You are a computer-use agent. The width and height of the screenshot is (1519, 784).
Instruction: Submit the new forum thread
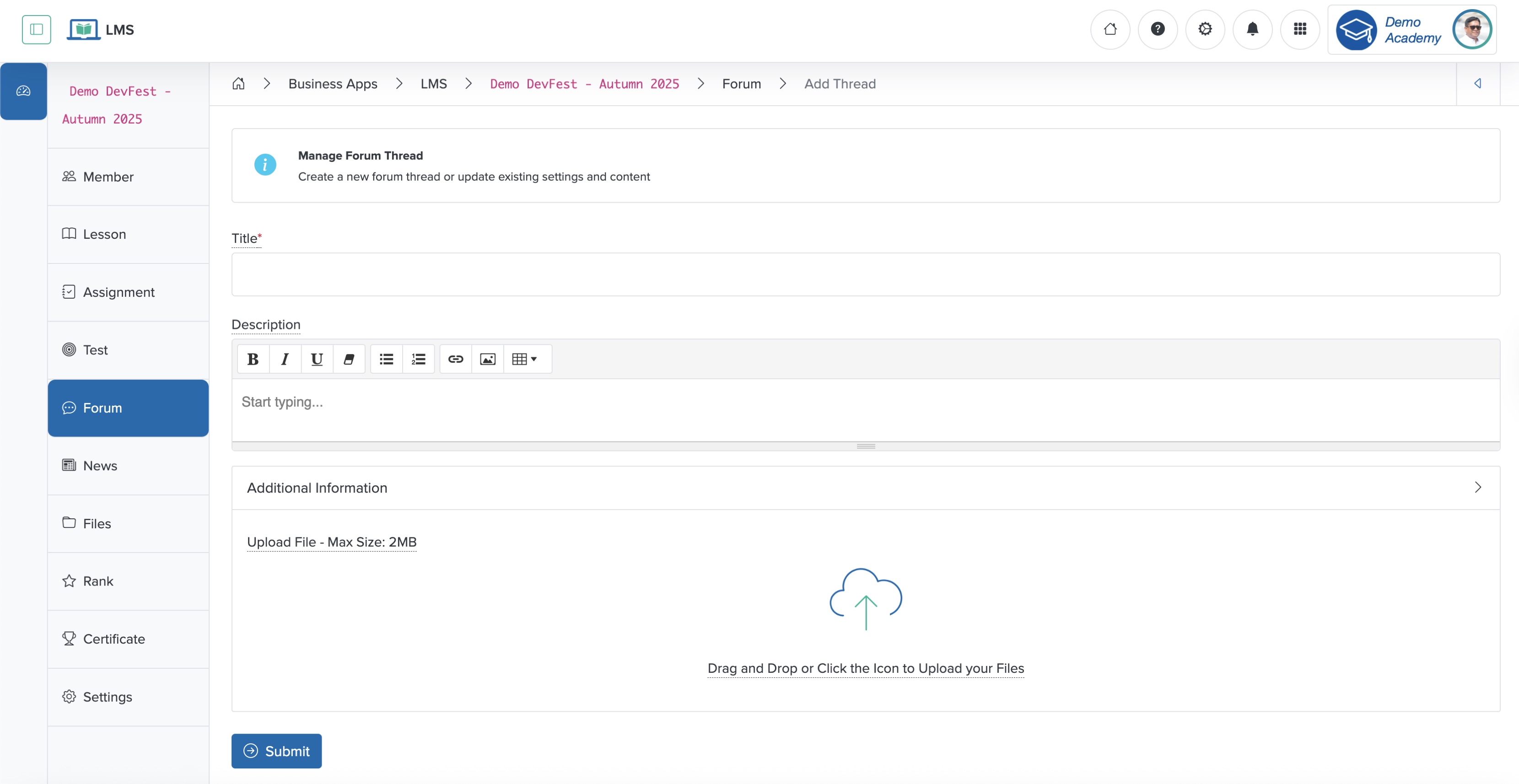tap(276, 751)
